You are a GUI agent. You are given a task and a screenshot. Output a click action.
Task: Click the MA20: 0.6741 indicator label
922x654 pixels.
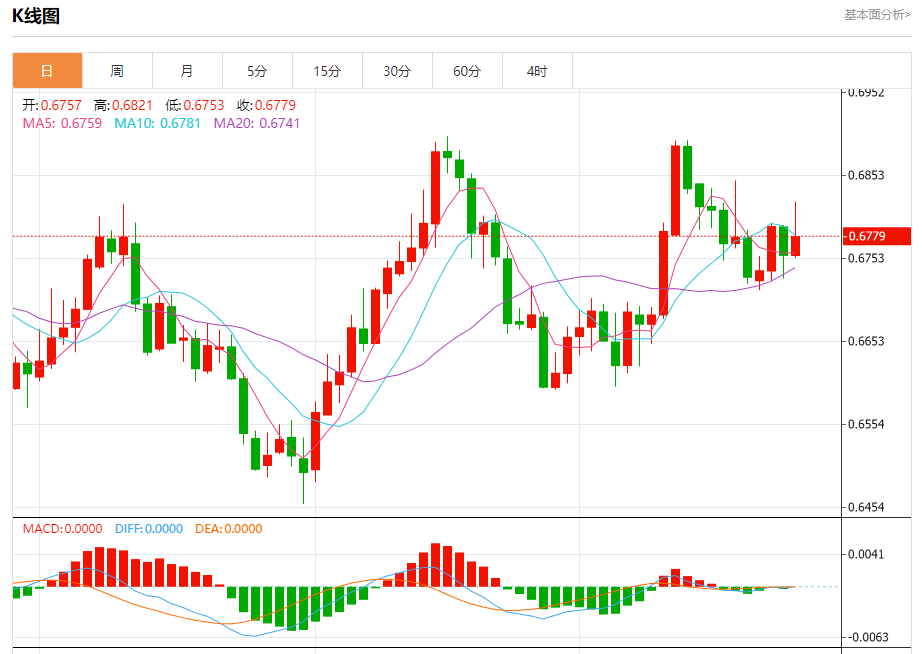[257, 123]
